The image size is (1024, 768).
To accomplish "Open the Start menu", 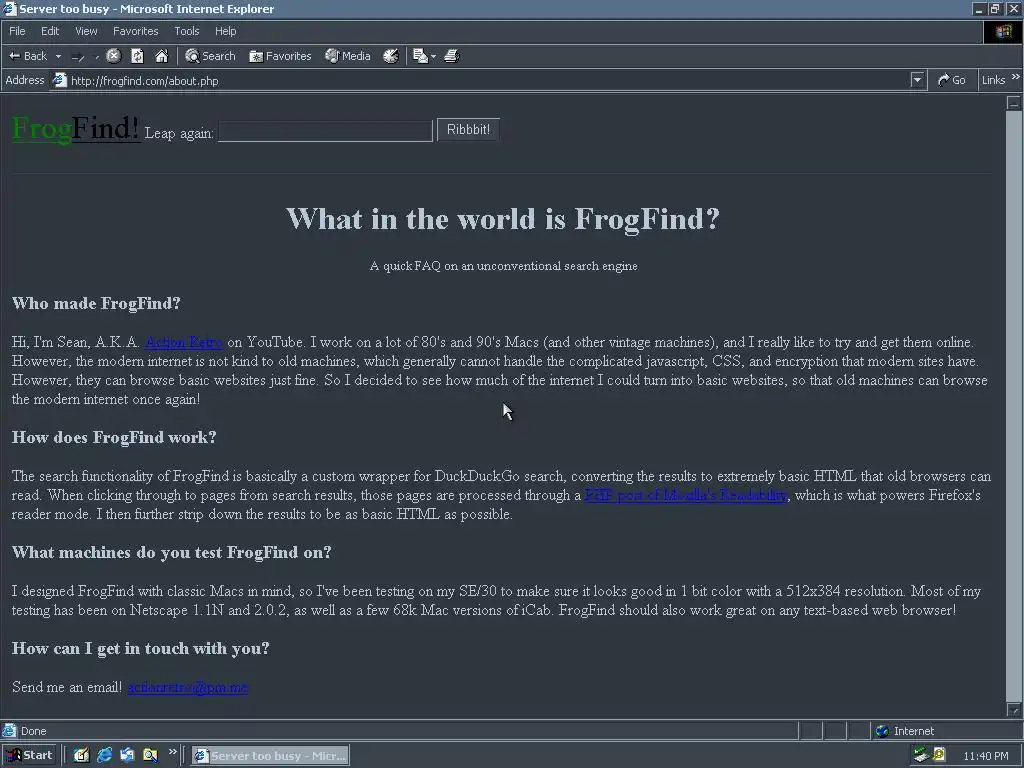I will tap(29, 755).
